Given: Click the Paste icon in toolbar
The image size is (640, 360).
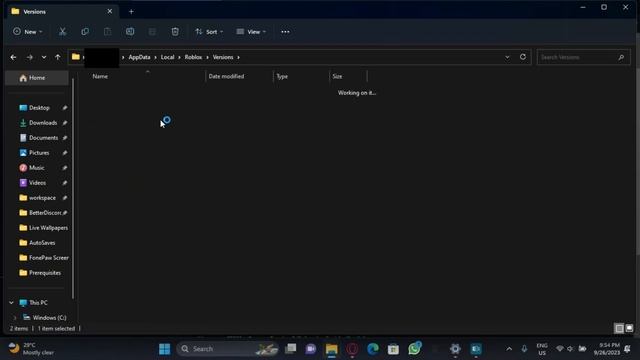Looking at the screenshot, I should [x=107, y=31].
